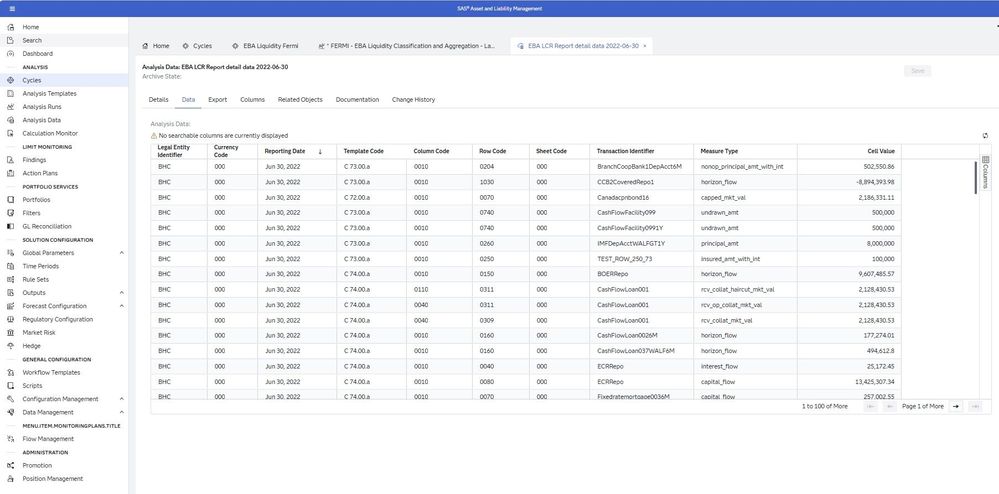Expand Data Management section
This screenshot has width=999, height=494.
(122, 412)
